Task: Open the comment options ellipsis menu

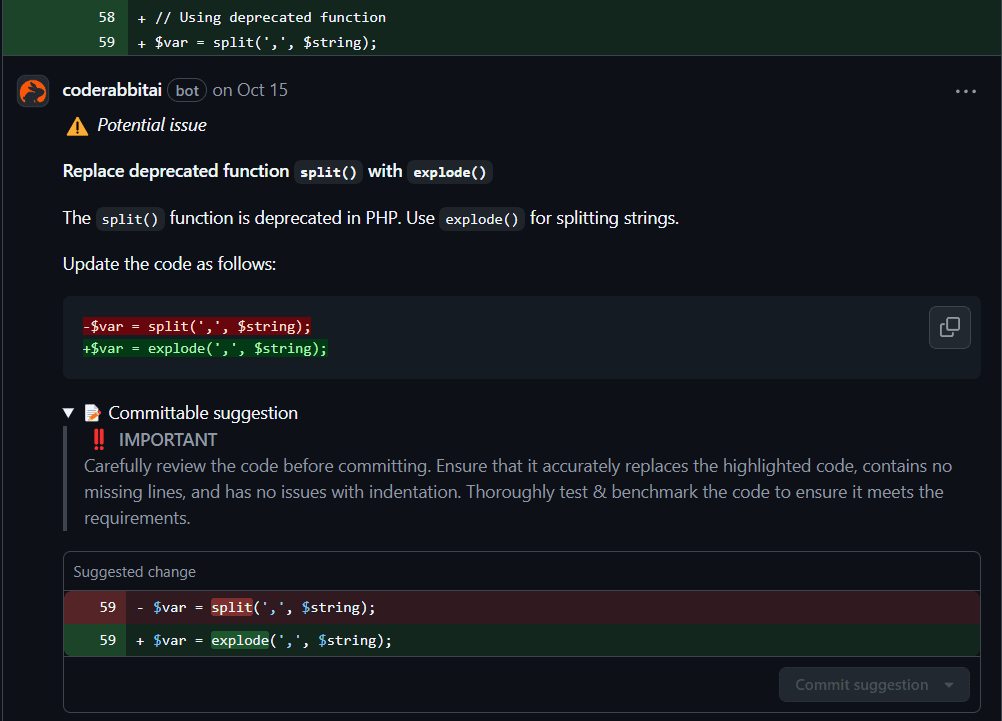Action: pos(965,91)
